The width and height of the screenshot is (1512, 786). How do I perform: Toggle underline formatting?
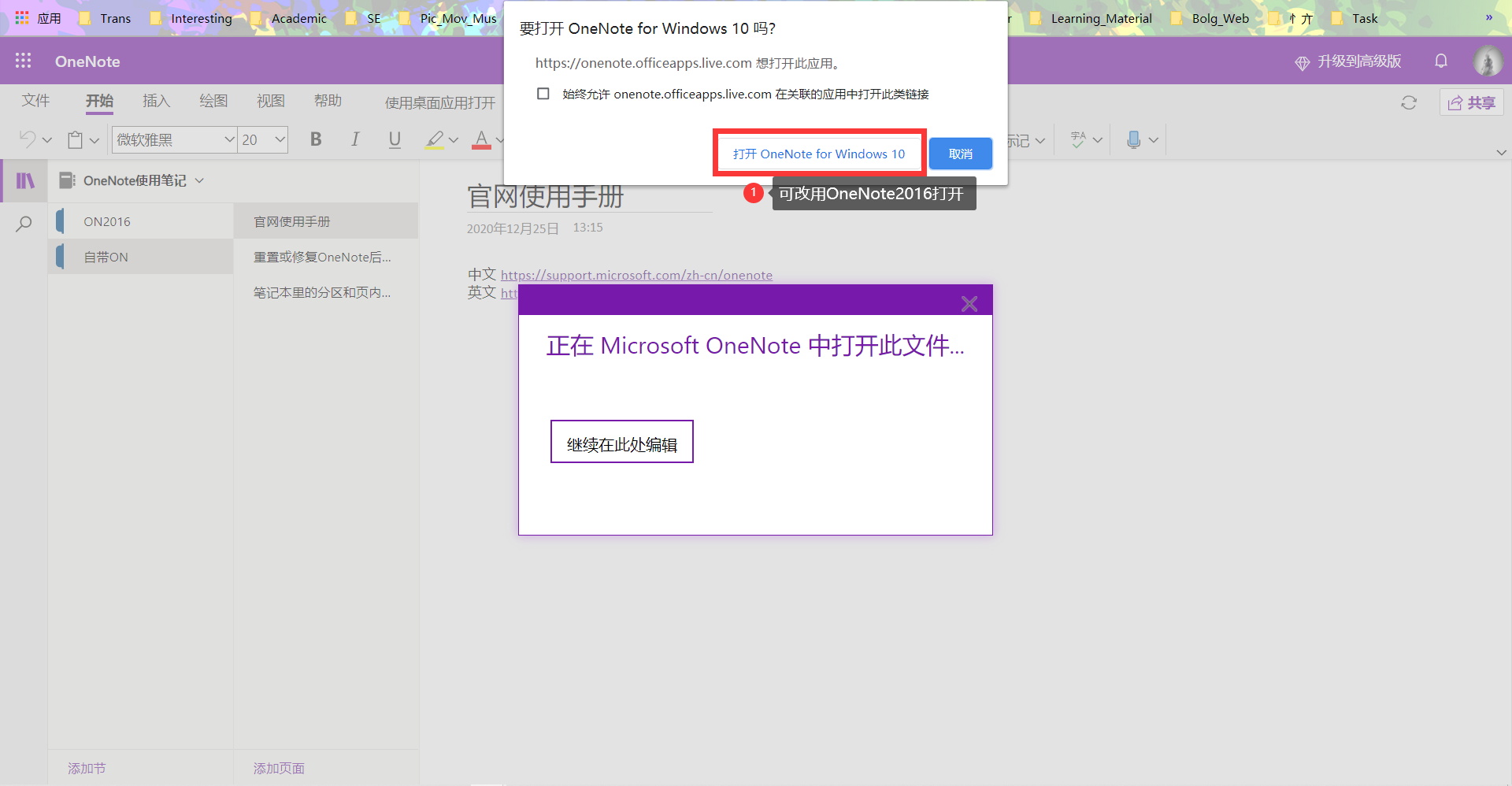[x=395, y=139]
